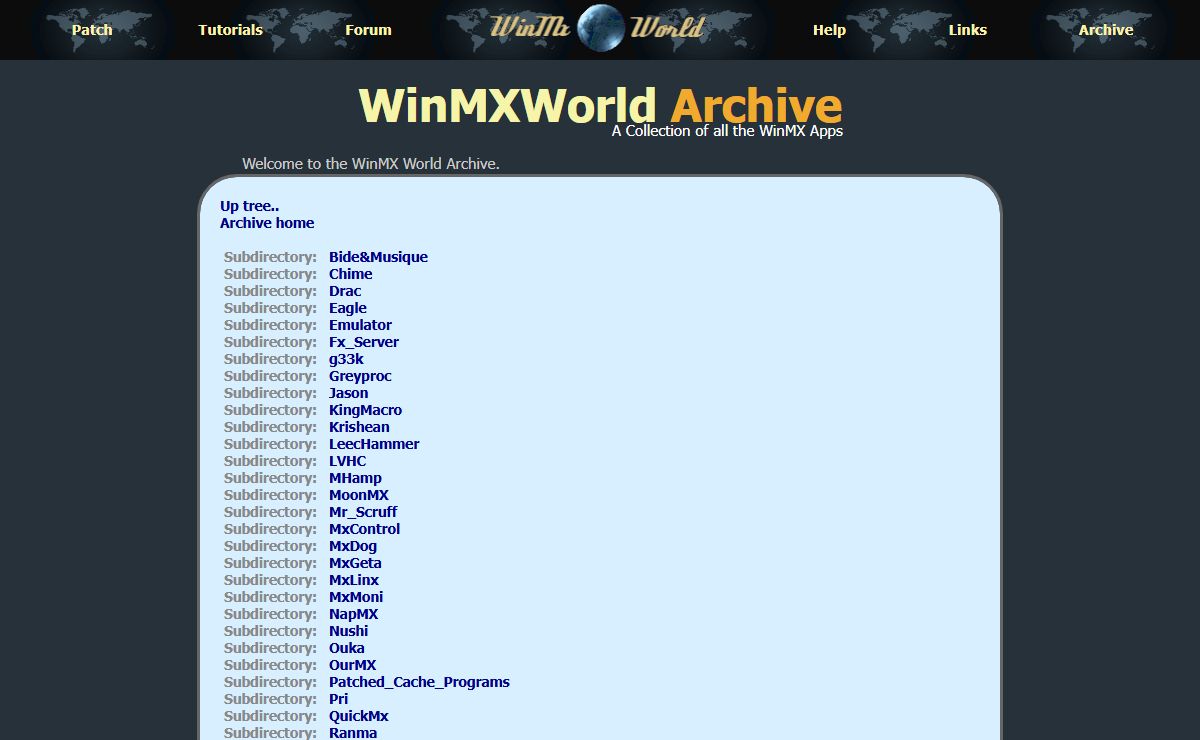Open the MxMoni subdirectory
This screenshot has height=740, width=1200.
pos(356,597)
